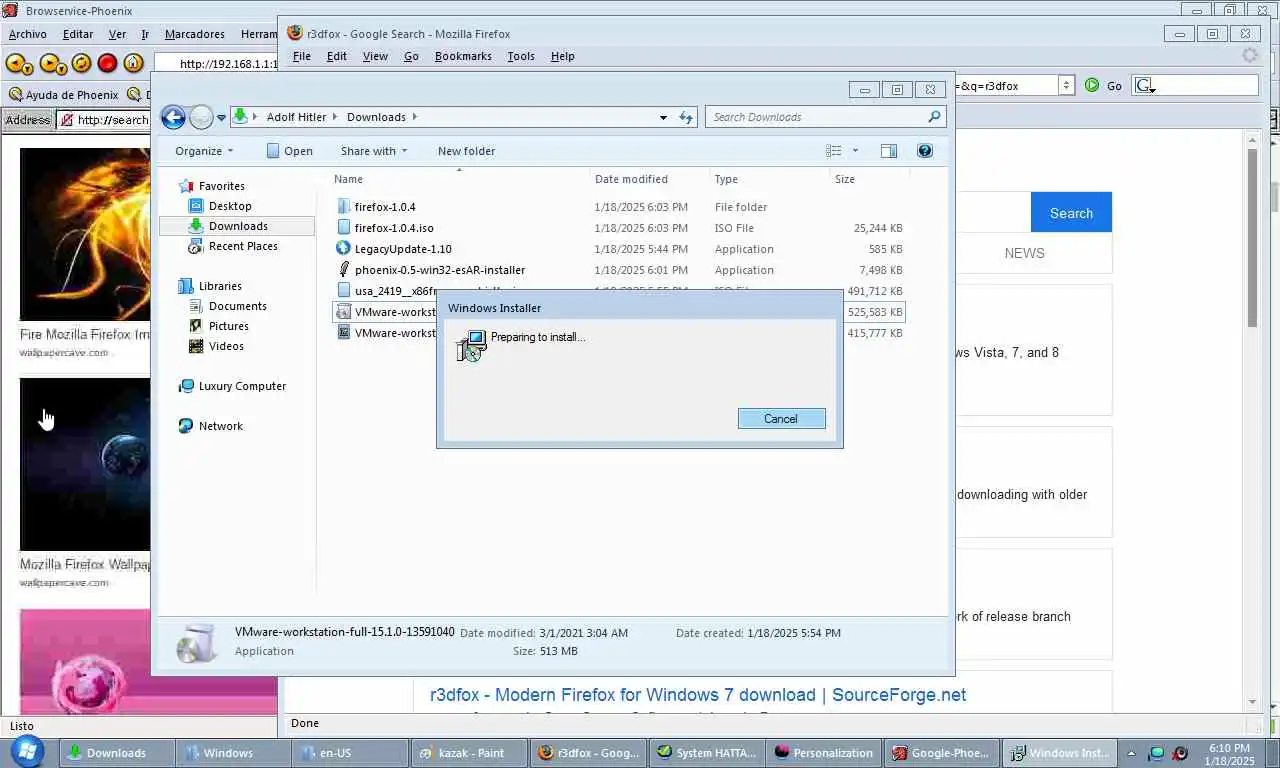The width and height of the screenshot is (1280, 768).
Task: Click the Phoenix home button
Action: click(x=133, y=63)
